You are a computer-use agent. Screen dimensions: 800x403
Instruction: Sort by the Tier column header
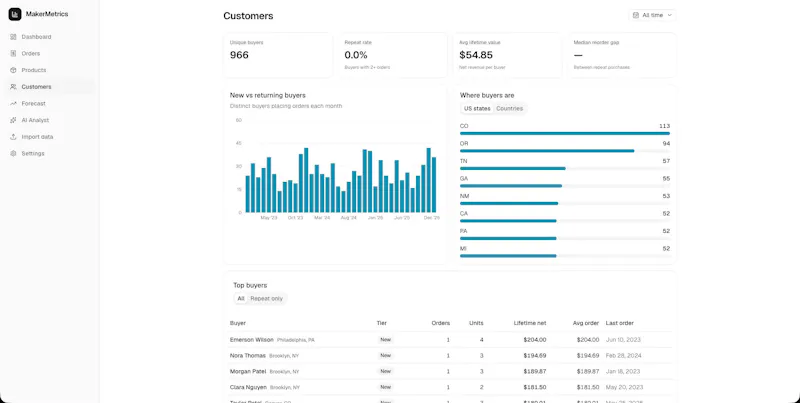pos(382,323)
